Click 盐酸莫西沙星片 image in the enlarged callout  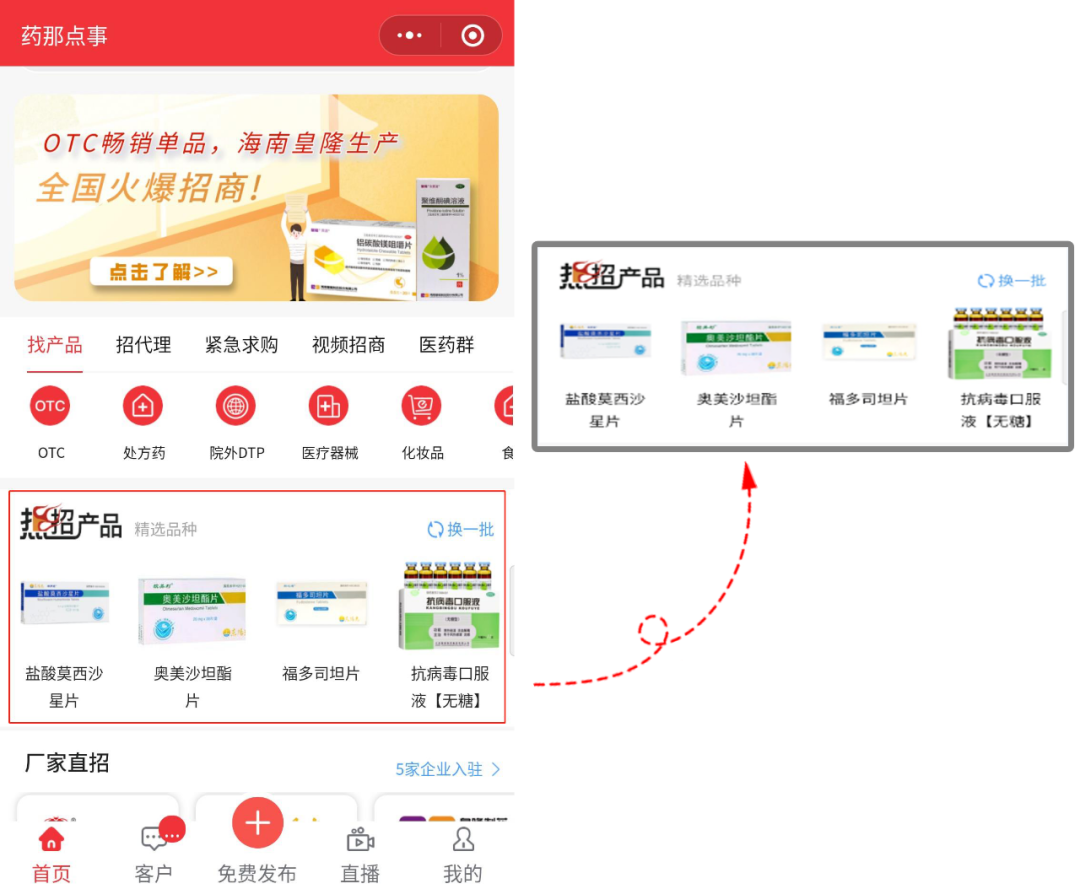click(x=605, y=342)
